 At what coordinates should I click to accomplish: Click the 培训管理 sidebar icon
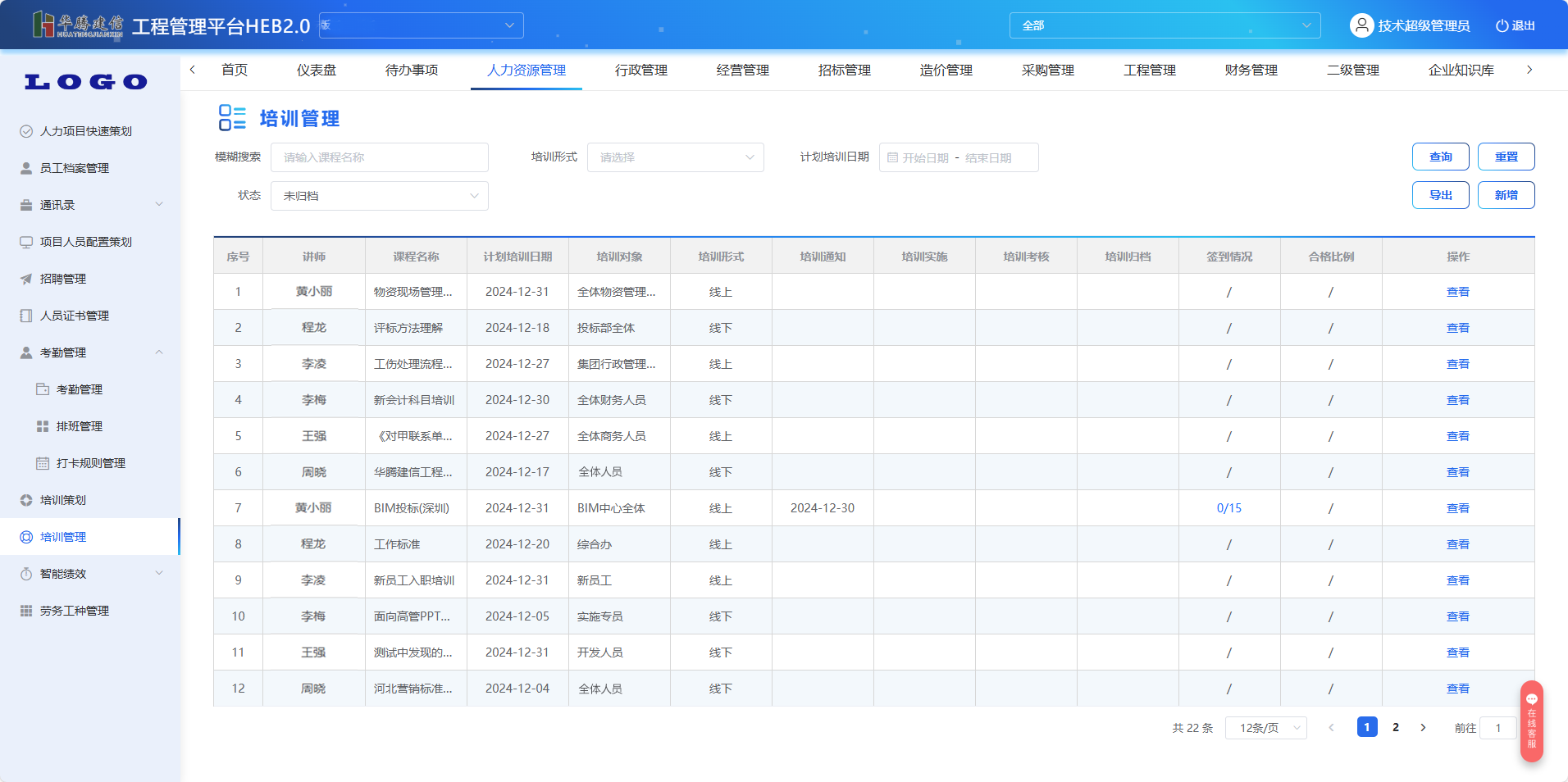[x=26, y=537]
